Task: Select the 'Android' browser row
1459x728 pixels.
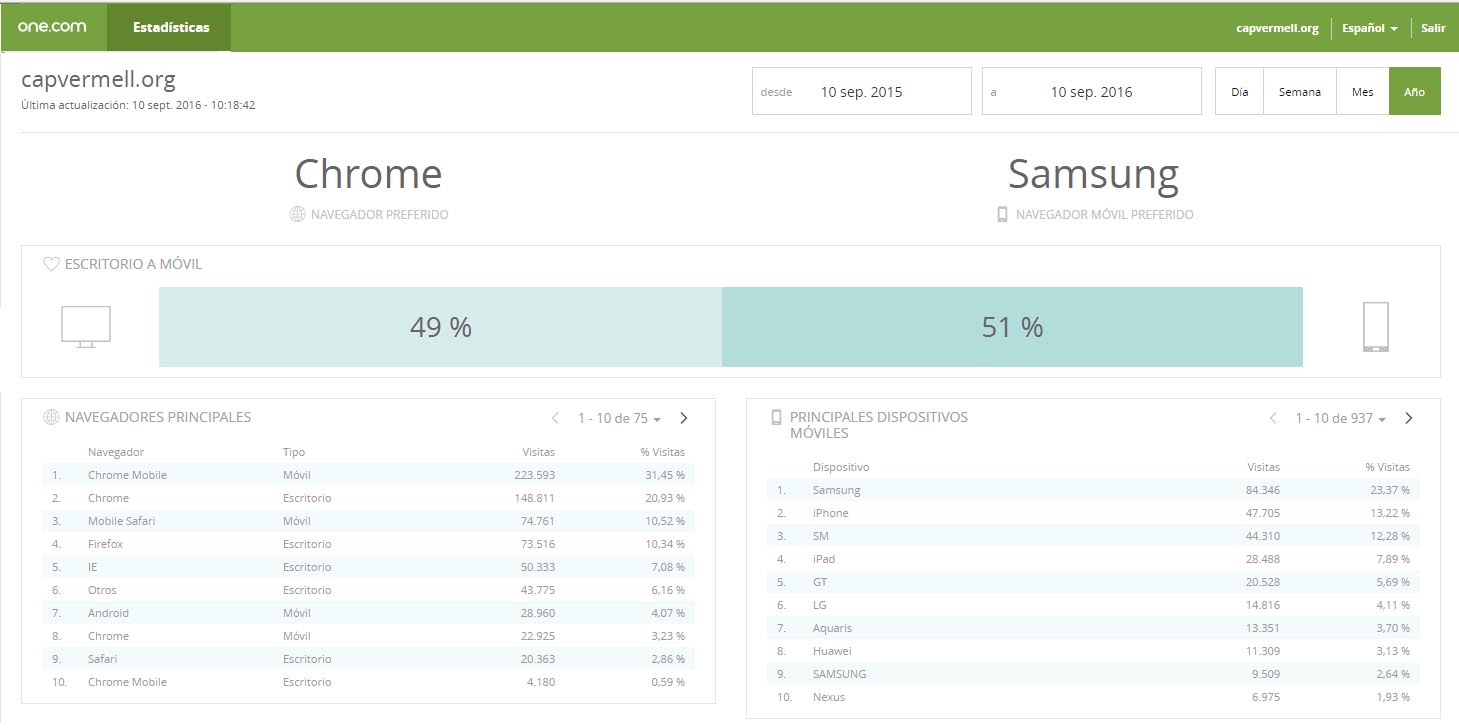Action: 368,613
